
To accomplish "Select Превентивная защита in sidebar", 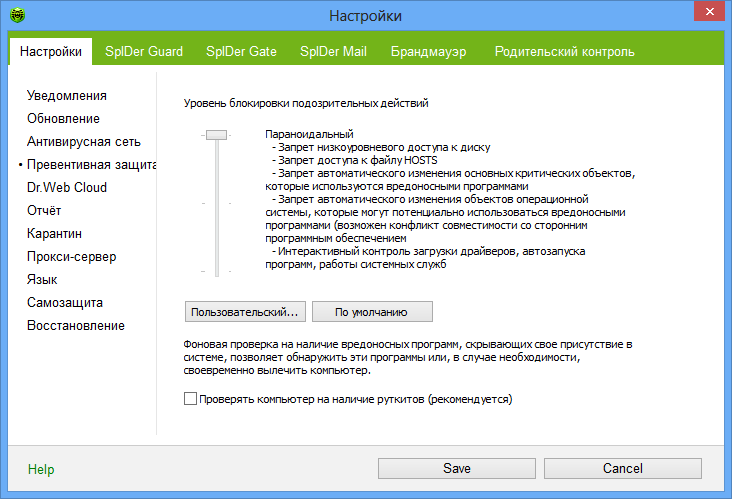I will pyautogui.click(x=92, y=164).
